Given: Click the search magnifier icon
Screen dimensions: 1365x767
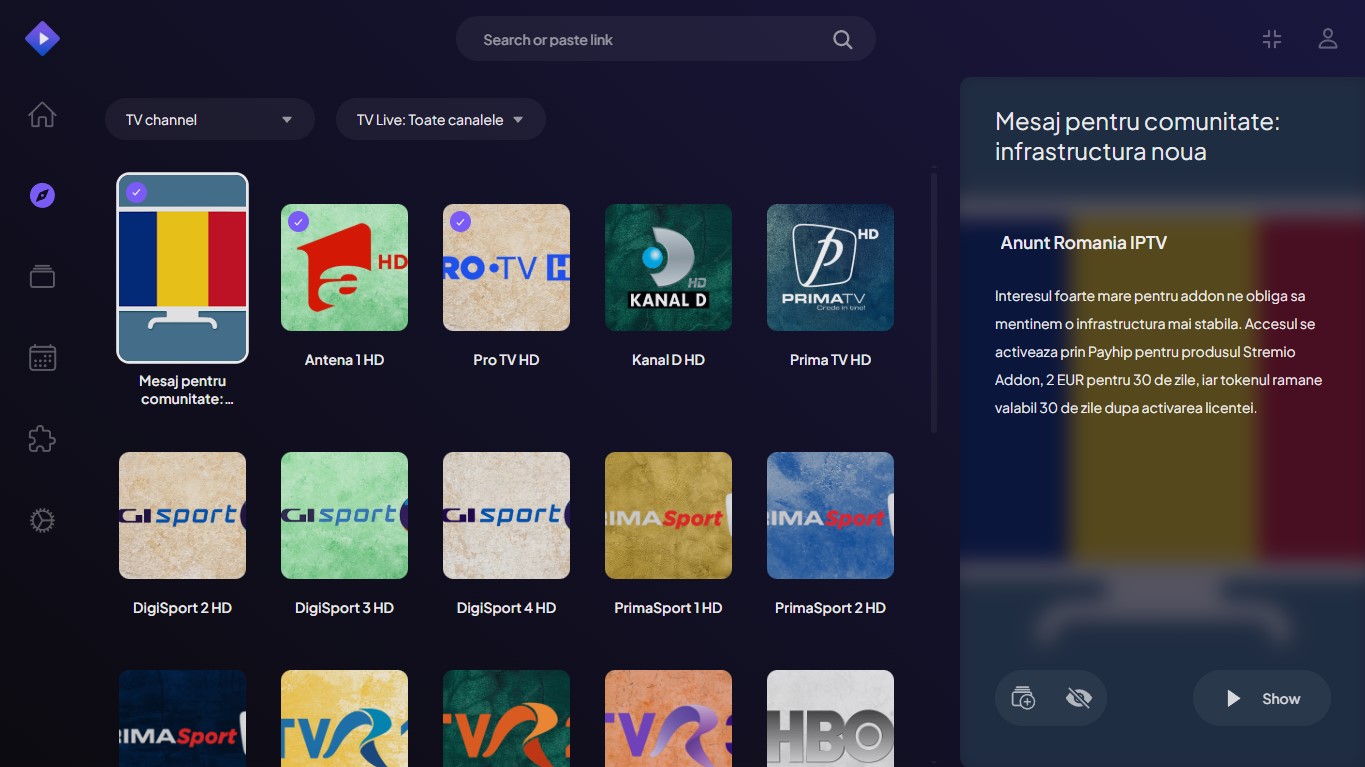Looking at the screenshot, I should click(843, 40).
